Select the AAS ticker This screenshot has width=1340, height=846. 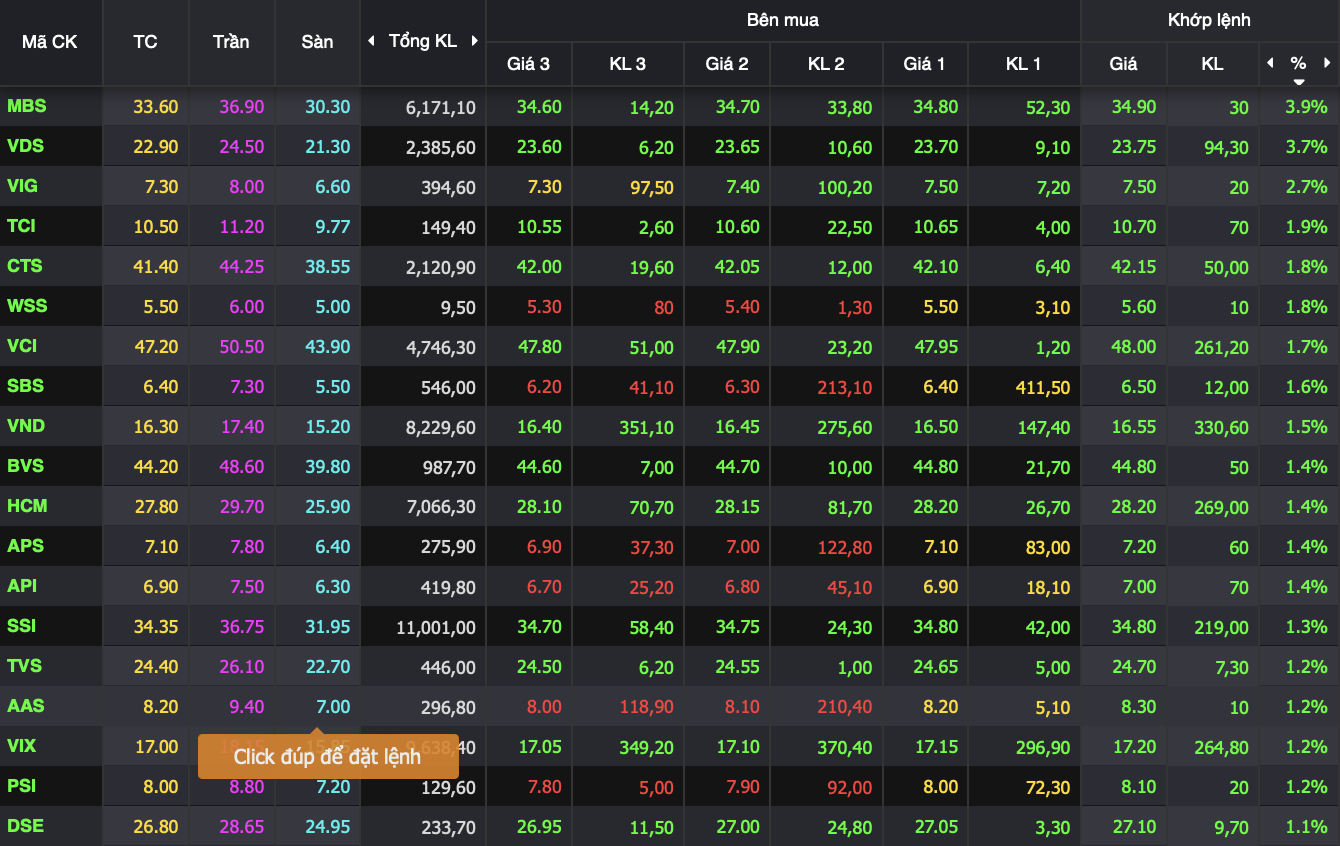pos(26,706)
